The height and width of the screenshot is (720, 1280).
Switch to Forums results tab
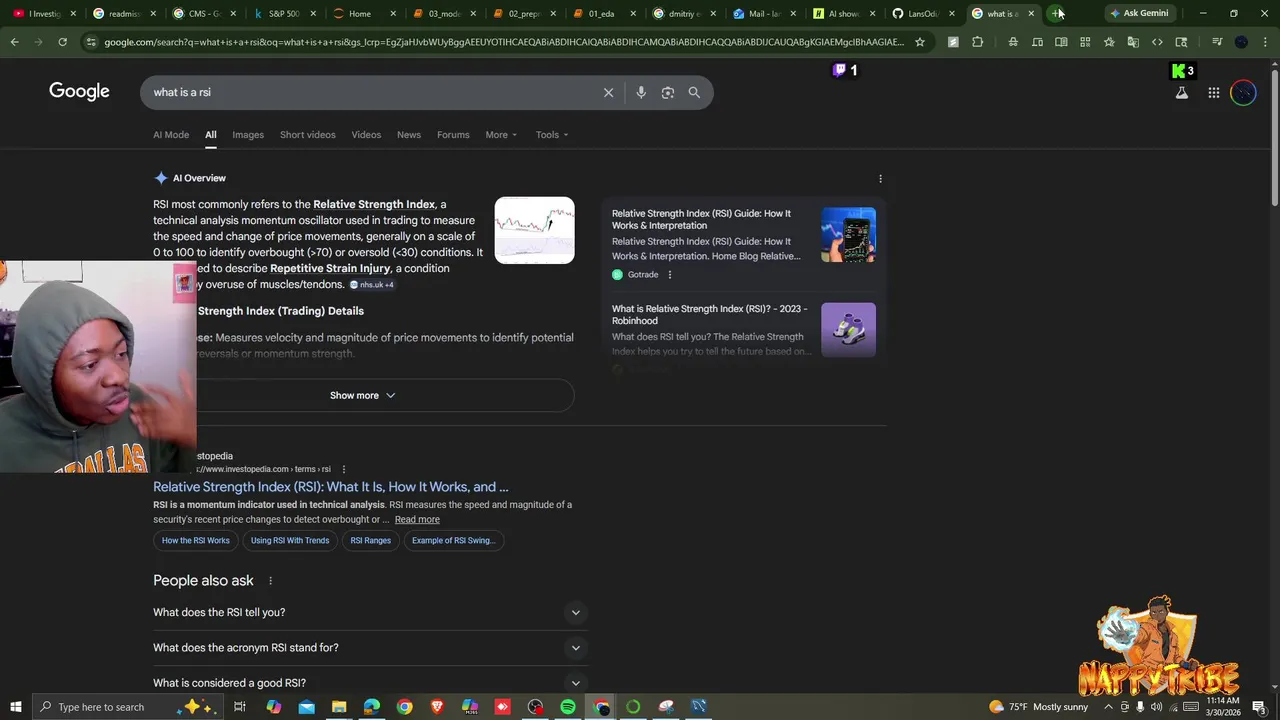coord(453,135)
